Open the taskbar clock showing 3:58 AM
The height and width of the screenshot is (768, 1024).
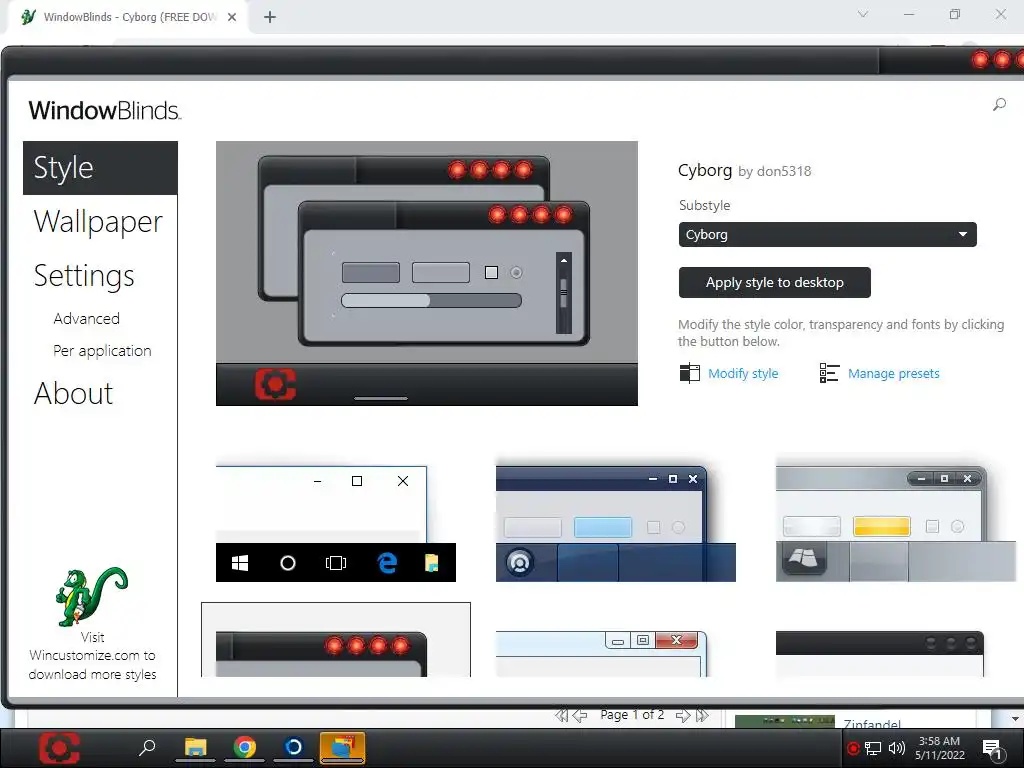tap(940, 748)
